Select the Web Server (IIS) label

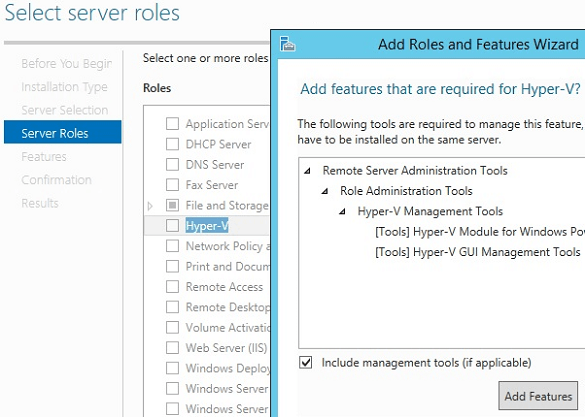click(226, 348)
